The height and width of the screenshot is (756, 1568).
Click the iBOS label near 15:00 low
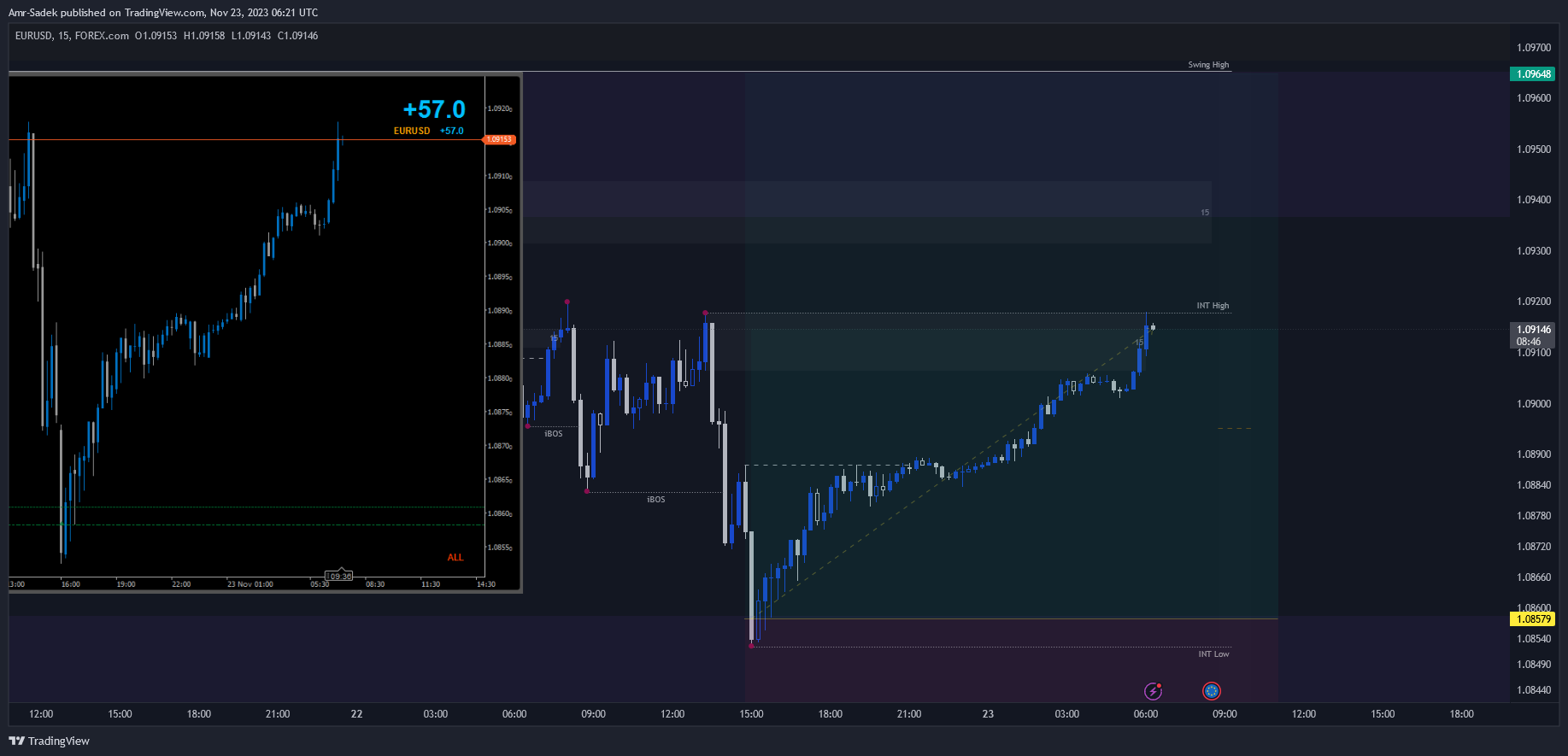coord(655,500)
